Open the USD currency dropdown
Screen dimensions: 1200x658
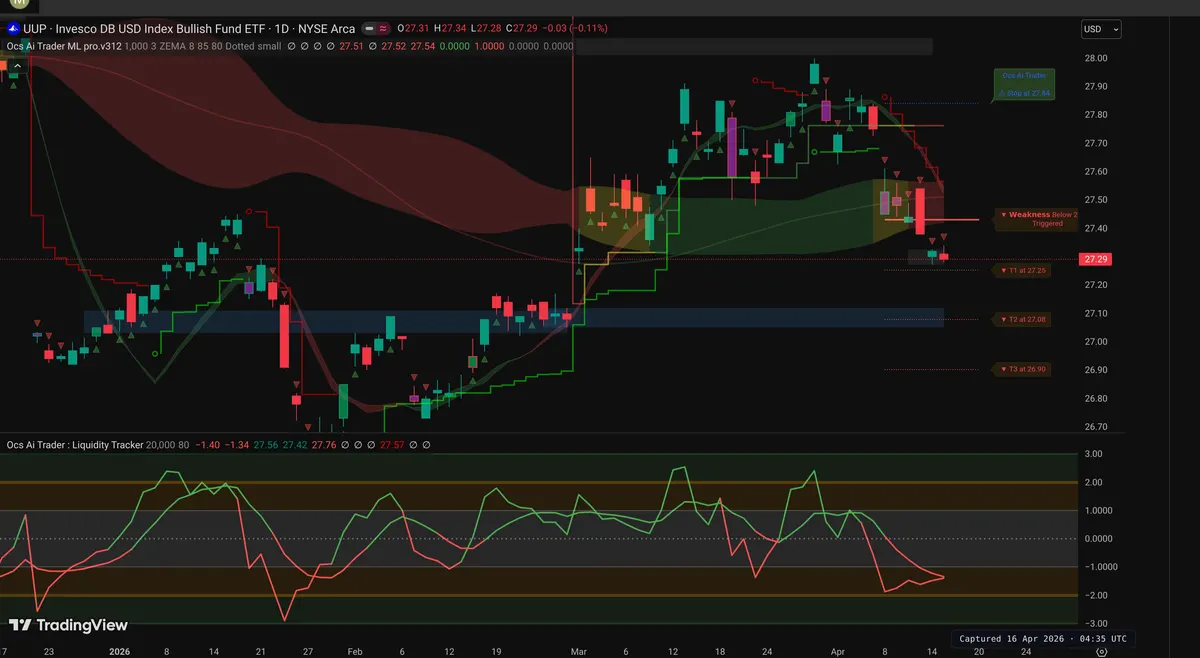point(1101,29)
